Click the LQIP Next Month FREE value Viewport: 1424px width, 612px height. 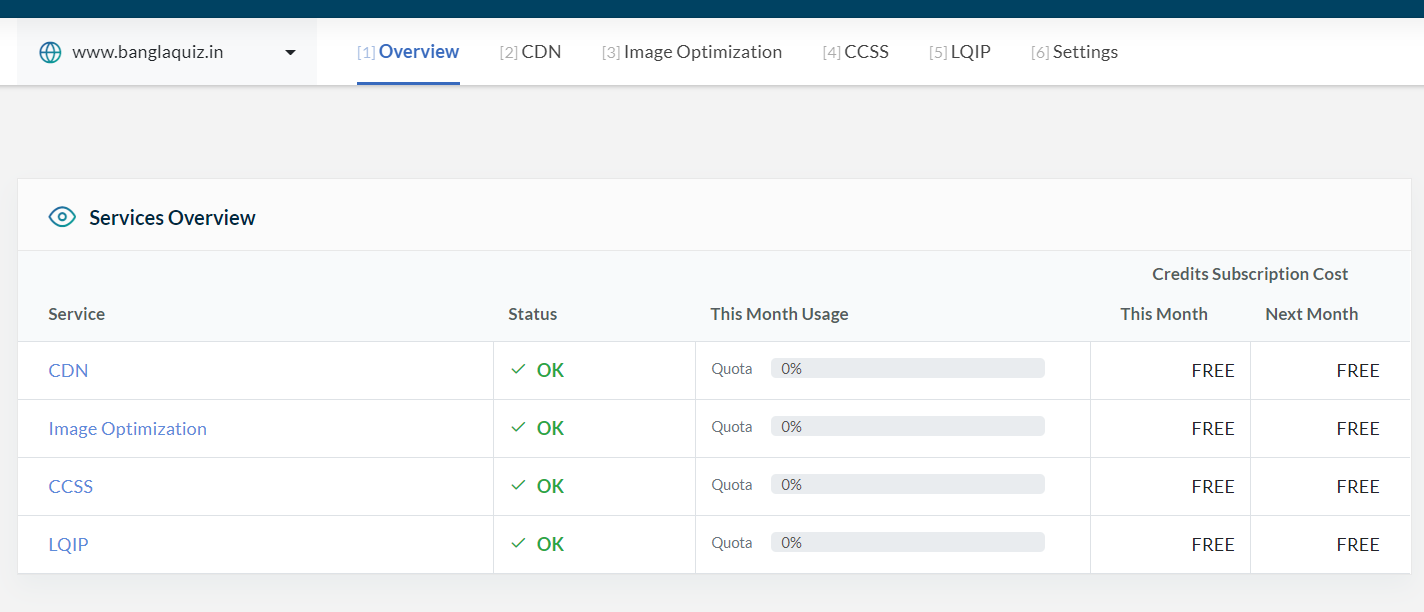point(1358,545)
